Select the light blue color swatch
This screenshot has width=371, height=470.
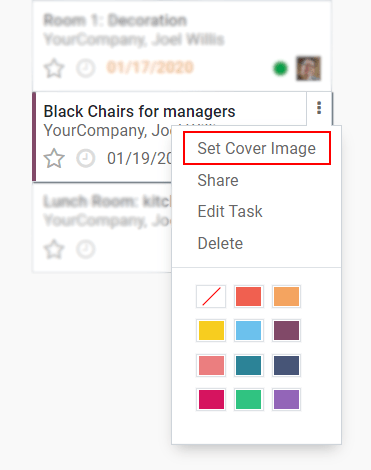click(249, 330)
